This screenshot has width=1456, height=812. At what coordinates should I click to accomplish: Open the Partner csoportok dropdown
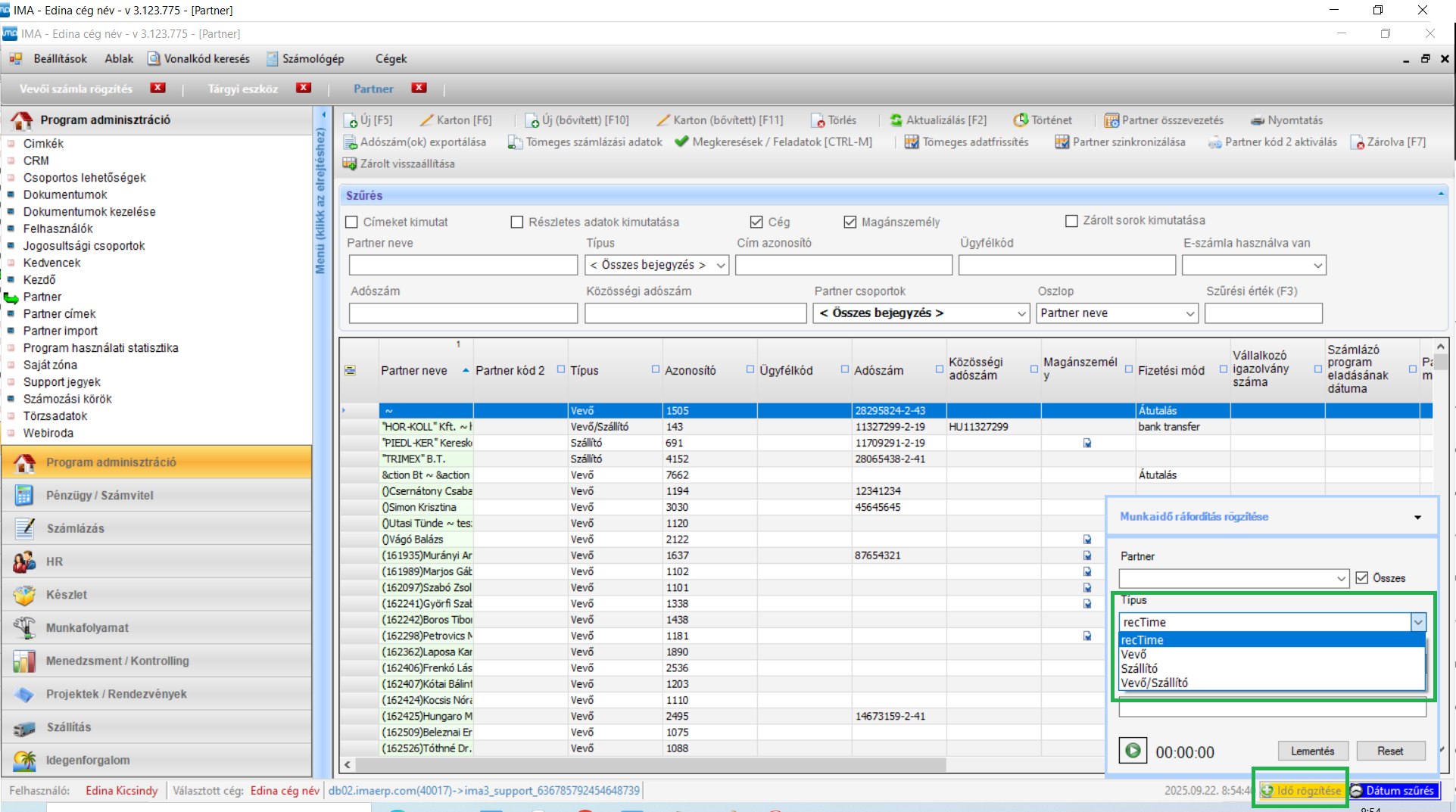(x=1021, y=313)
